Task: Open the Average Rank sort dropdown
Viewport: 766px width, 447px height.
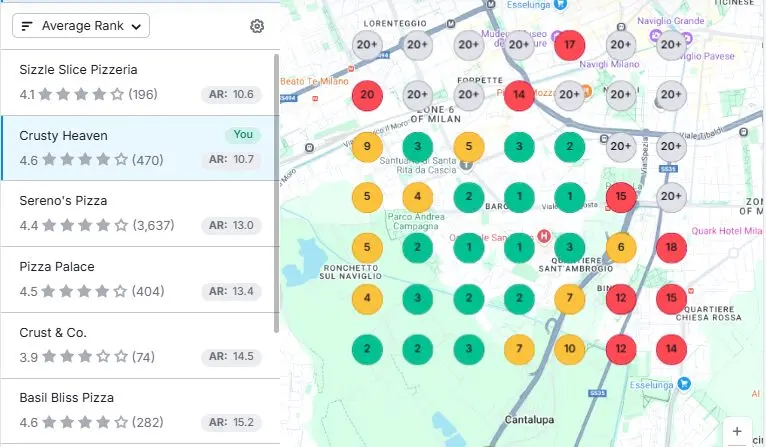Action: [81, 26]
